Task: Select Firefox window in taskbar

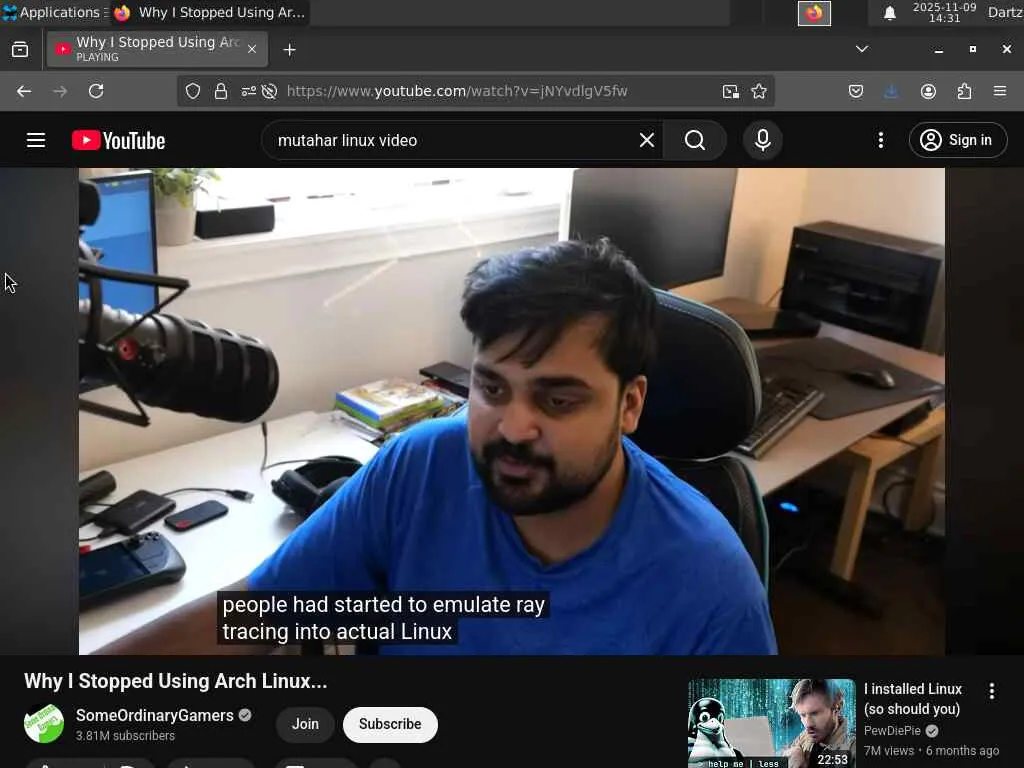Action: click(x=209, y=12)
